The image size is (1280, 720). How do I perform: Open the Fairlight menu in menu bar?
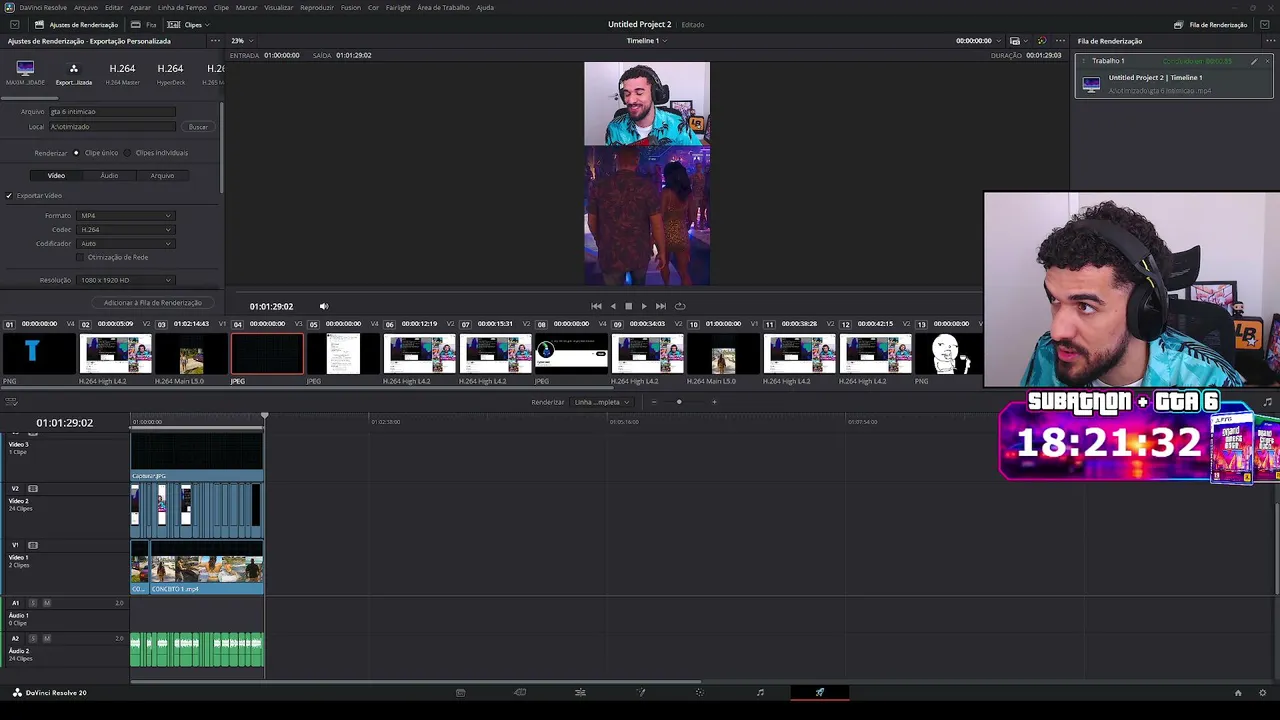[398, 7]
